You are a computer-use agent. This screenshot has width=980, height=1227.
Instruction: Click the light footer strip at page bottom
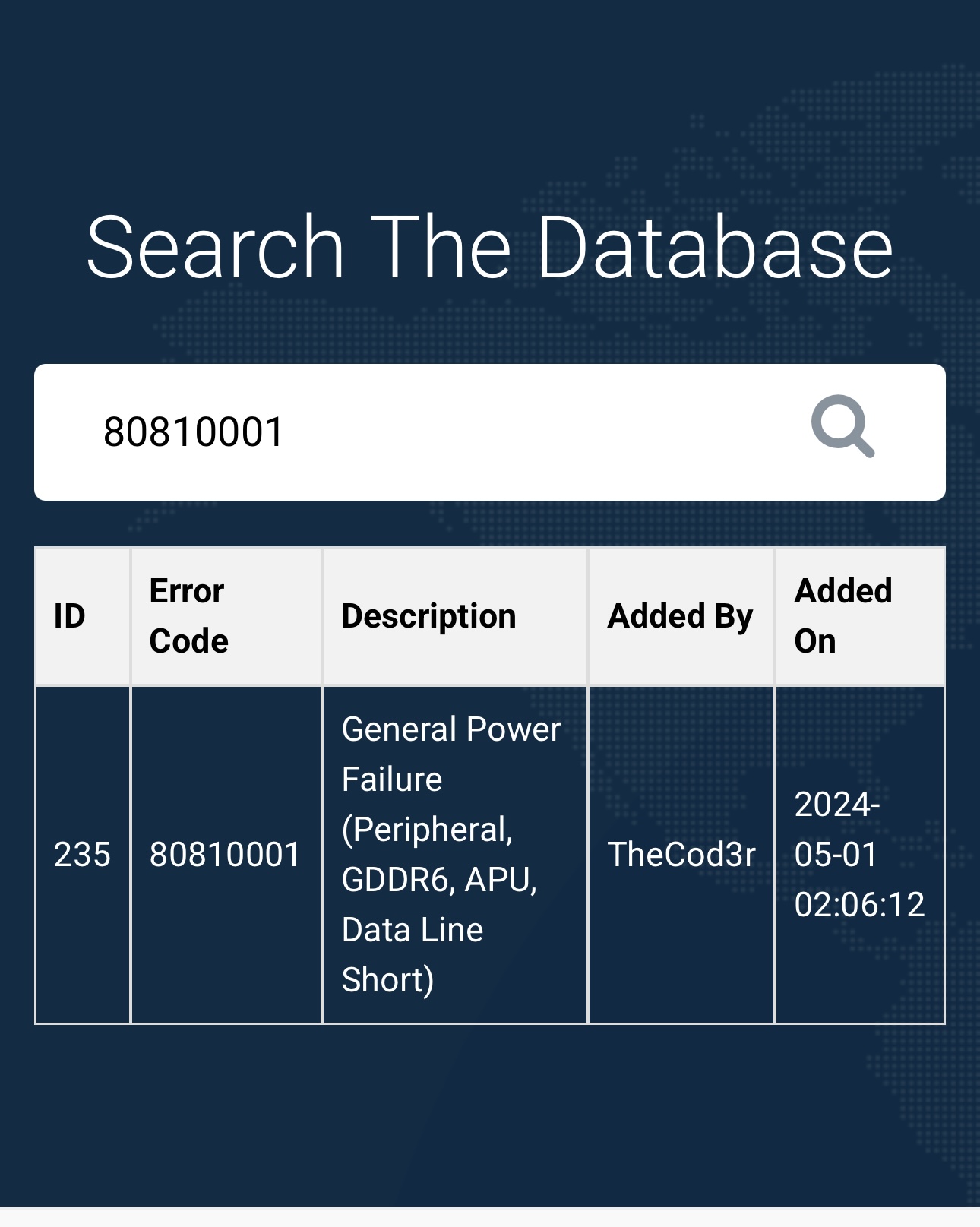(490, 1217)
